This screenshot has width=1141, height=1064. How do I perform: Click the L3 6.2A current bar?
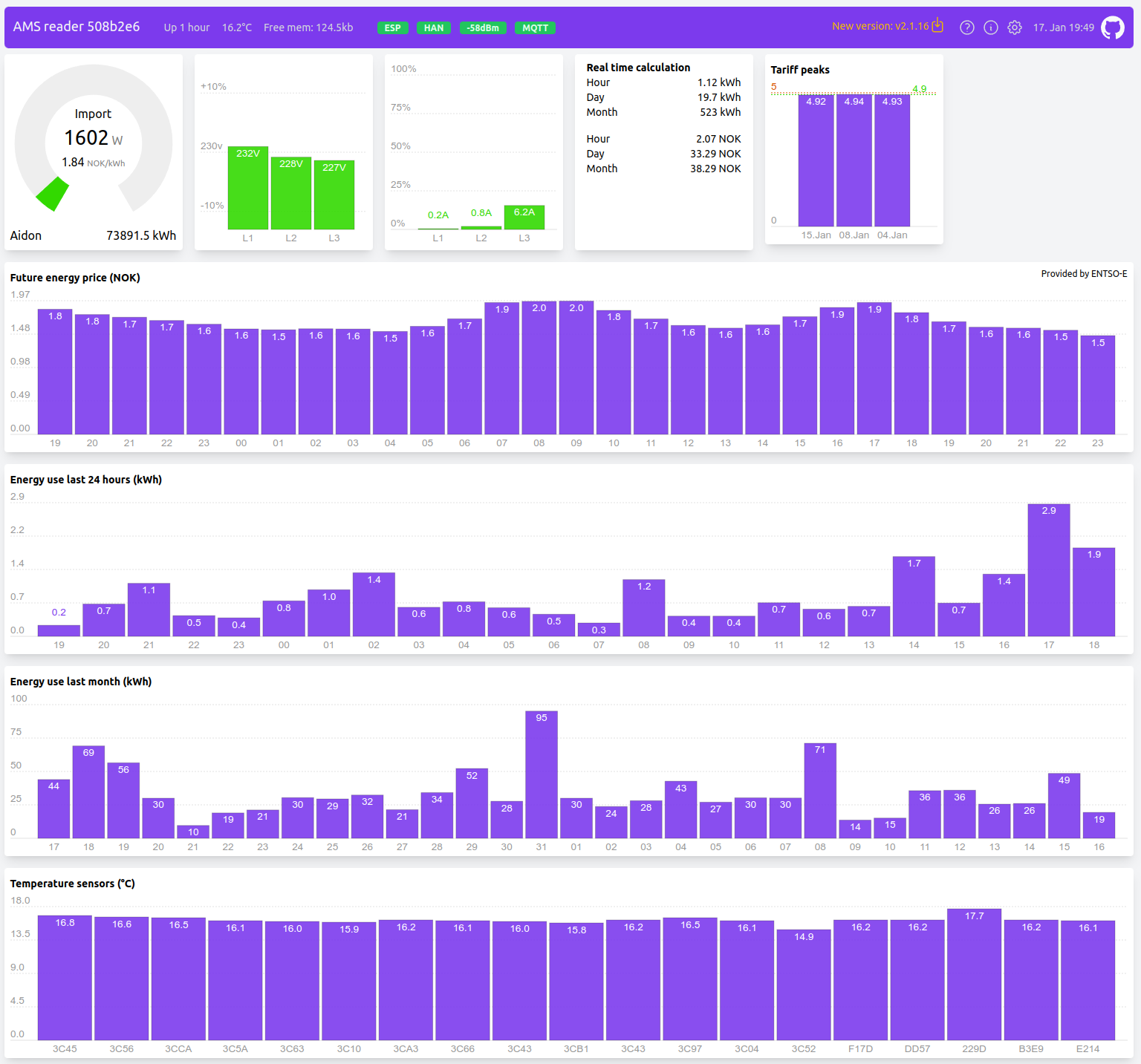tap(524, 217)
